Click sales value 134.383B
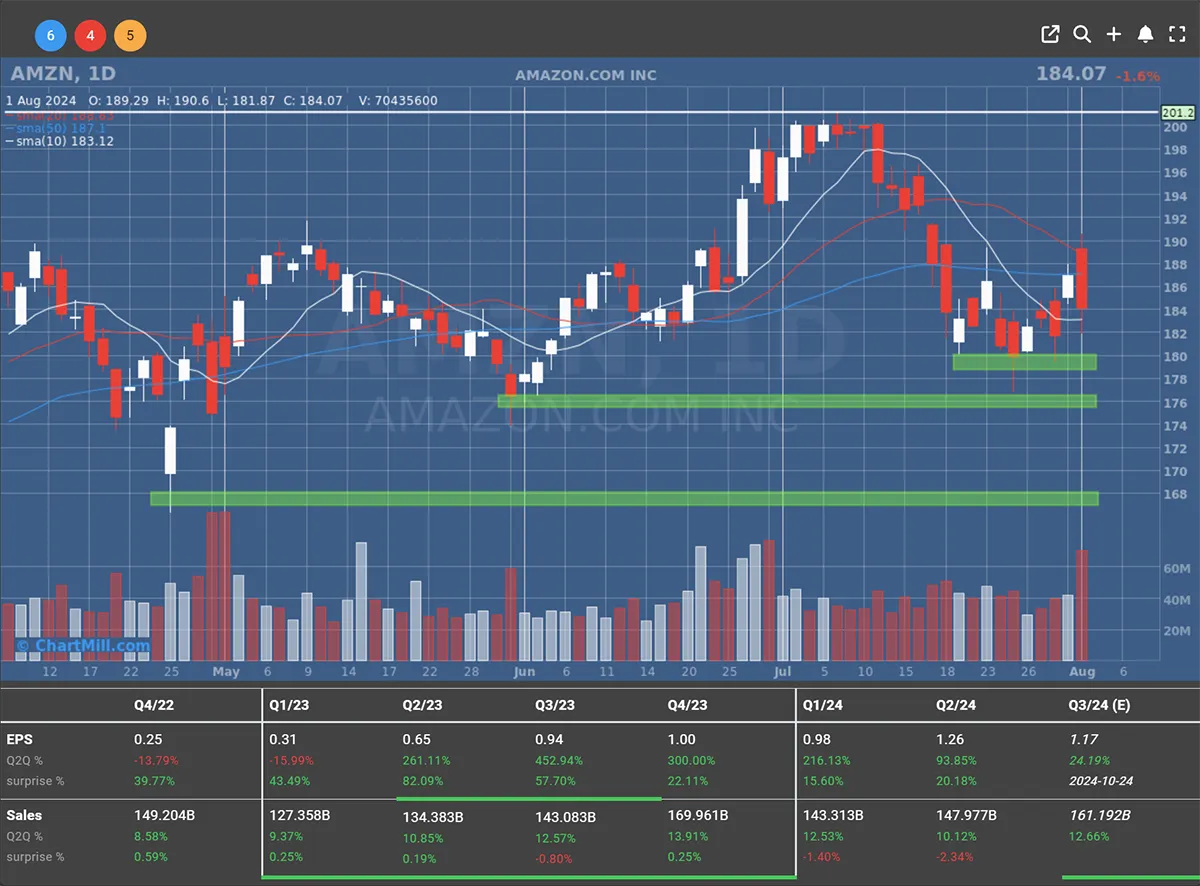Screen dimensions: 1200x886 [x=433, y=816]
